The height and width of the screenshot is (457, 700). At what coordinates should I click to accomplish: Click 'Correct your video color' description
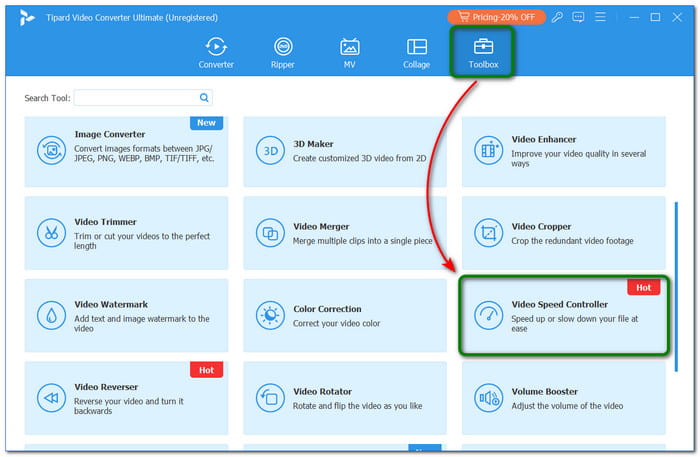337,323
